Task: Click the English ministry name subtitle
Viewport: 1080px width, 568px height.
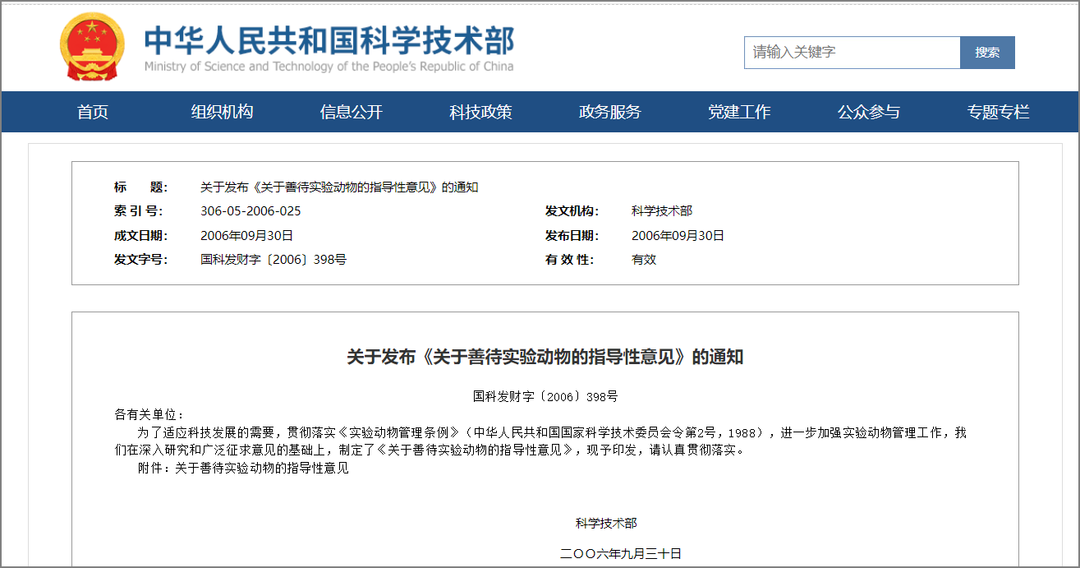Action: click(x=329, y=66)
